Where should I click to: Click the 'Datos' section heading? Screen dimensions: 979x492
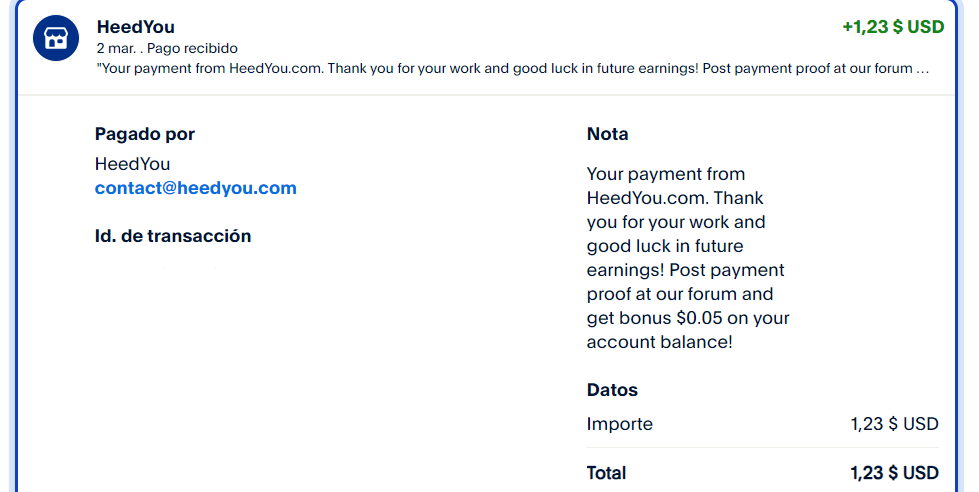(612, 390)
